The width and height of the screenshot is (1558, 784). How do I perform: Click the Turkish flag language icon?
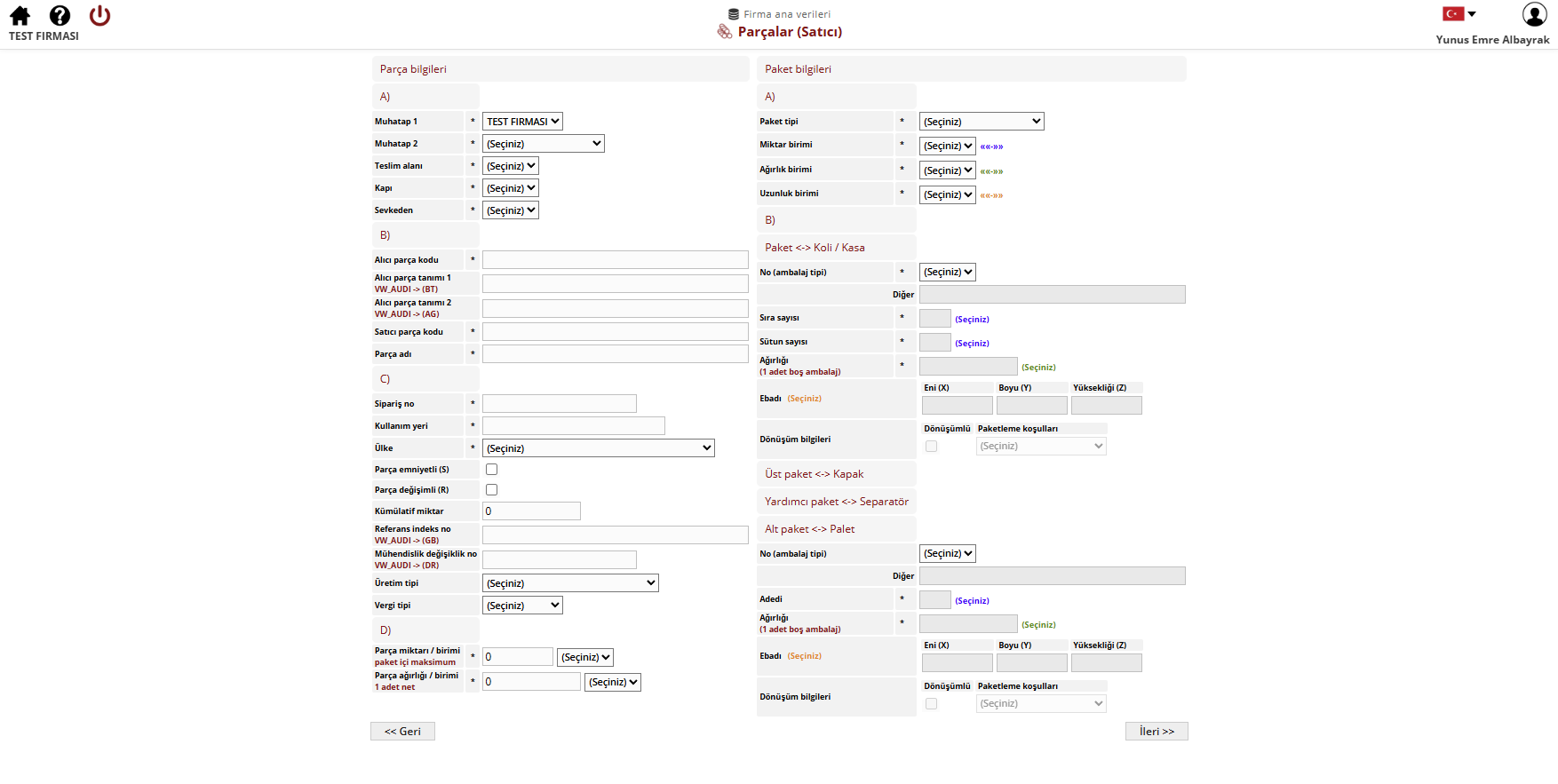1453,13
